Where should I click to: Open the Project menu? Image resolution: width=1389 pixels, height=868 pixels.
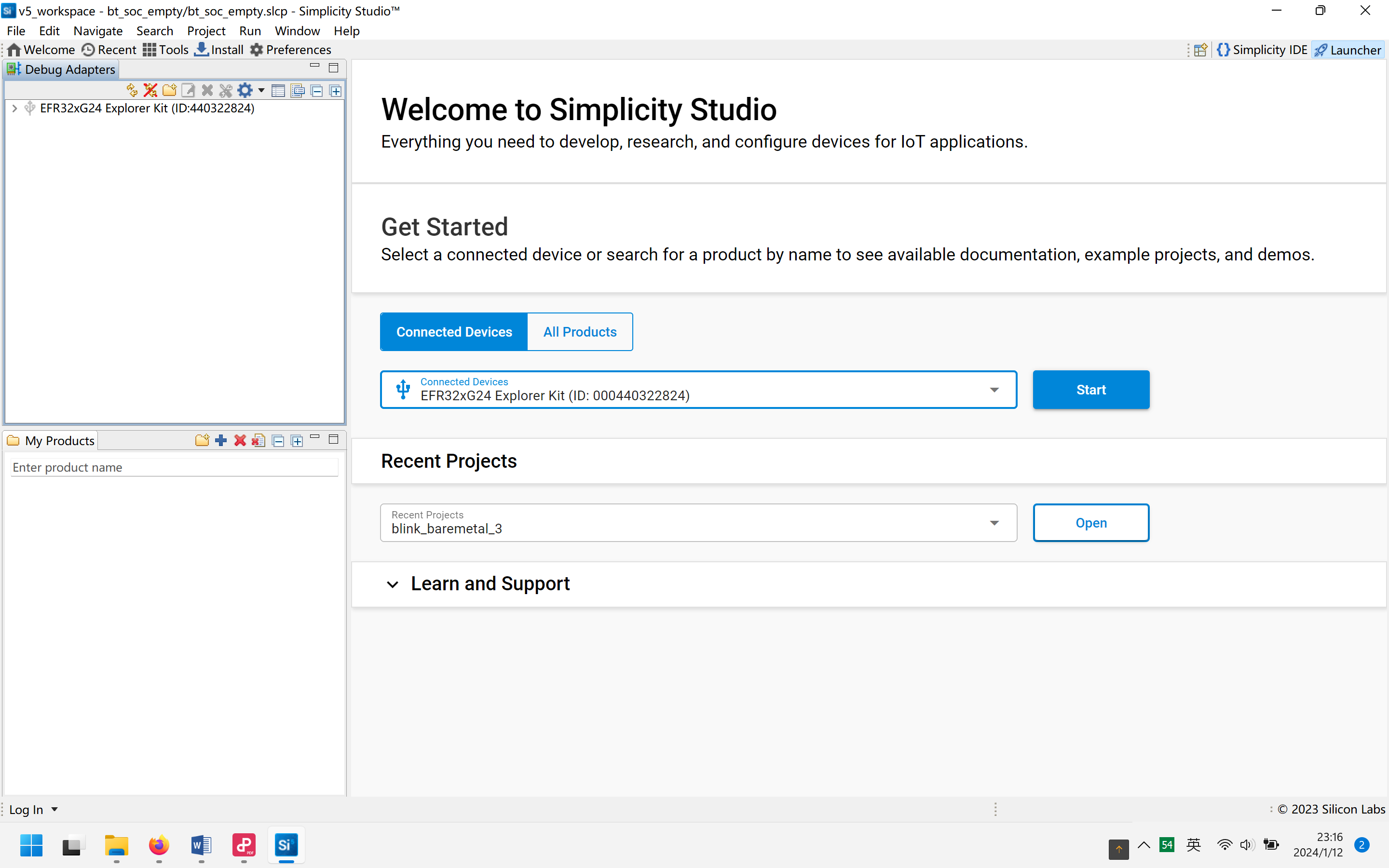(x=206, y=30)
